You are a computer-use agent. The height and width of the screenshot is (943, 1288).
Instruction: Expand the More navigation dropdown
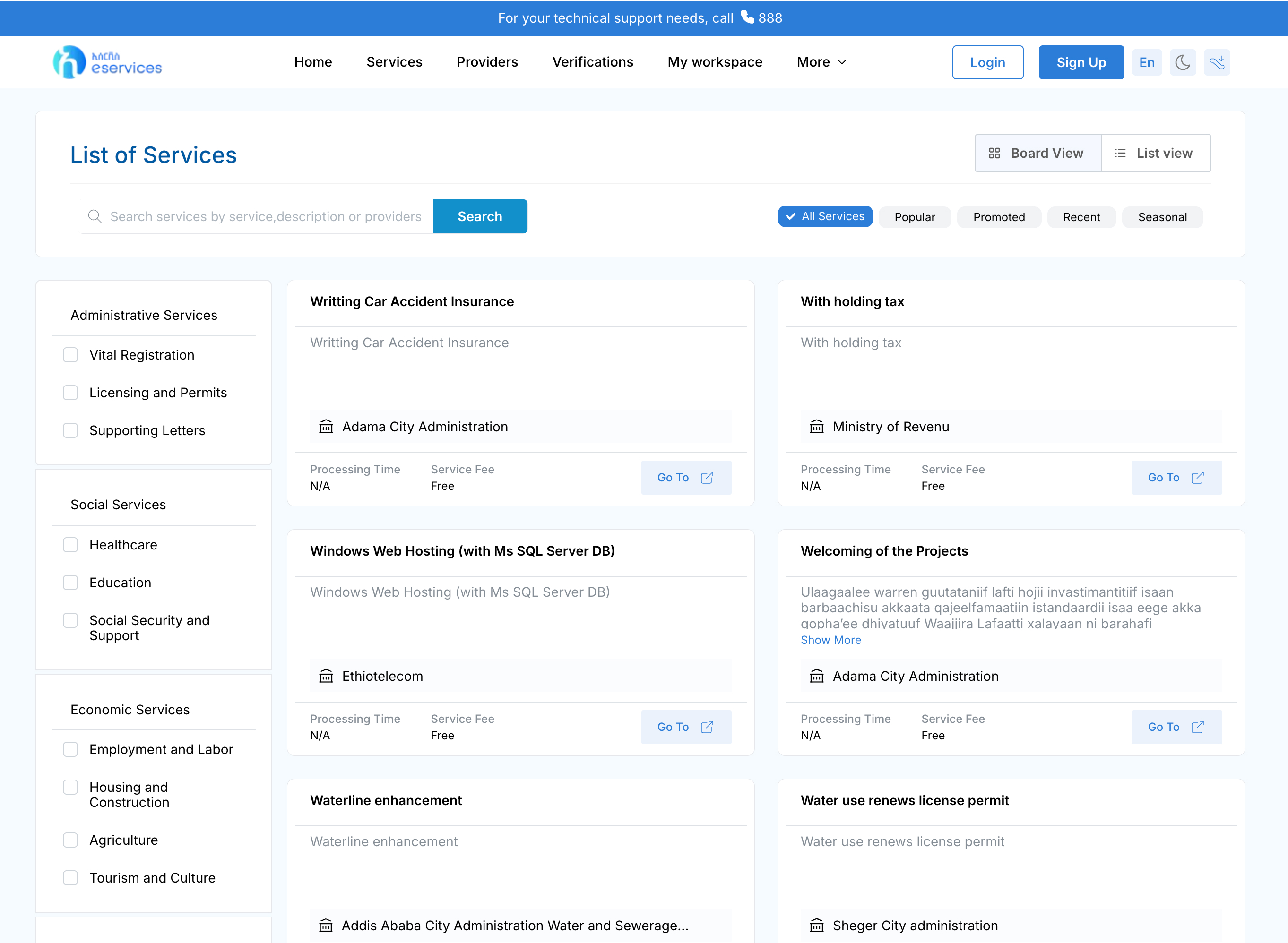click(821, 61)
